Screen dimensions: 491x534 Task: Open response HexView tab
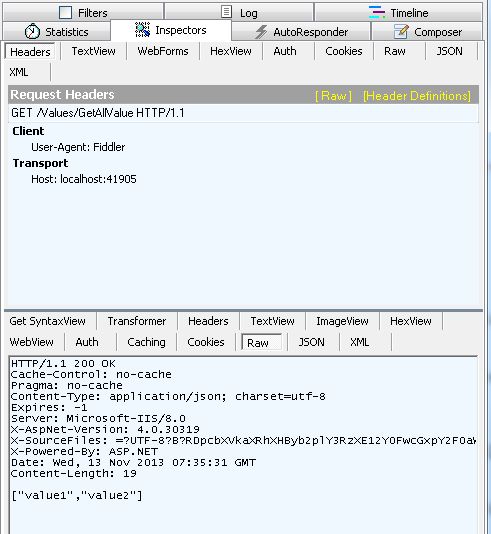(x=411, y=321)
